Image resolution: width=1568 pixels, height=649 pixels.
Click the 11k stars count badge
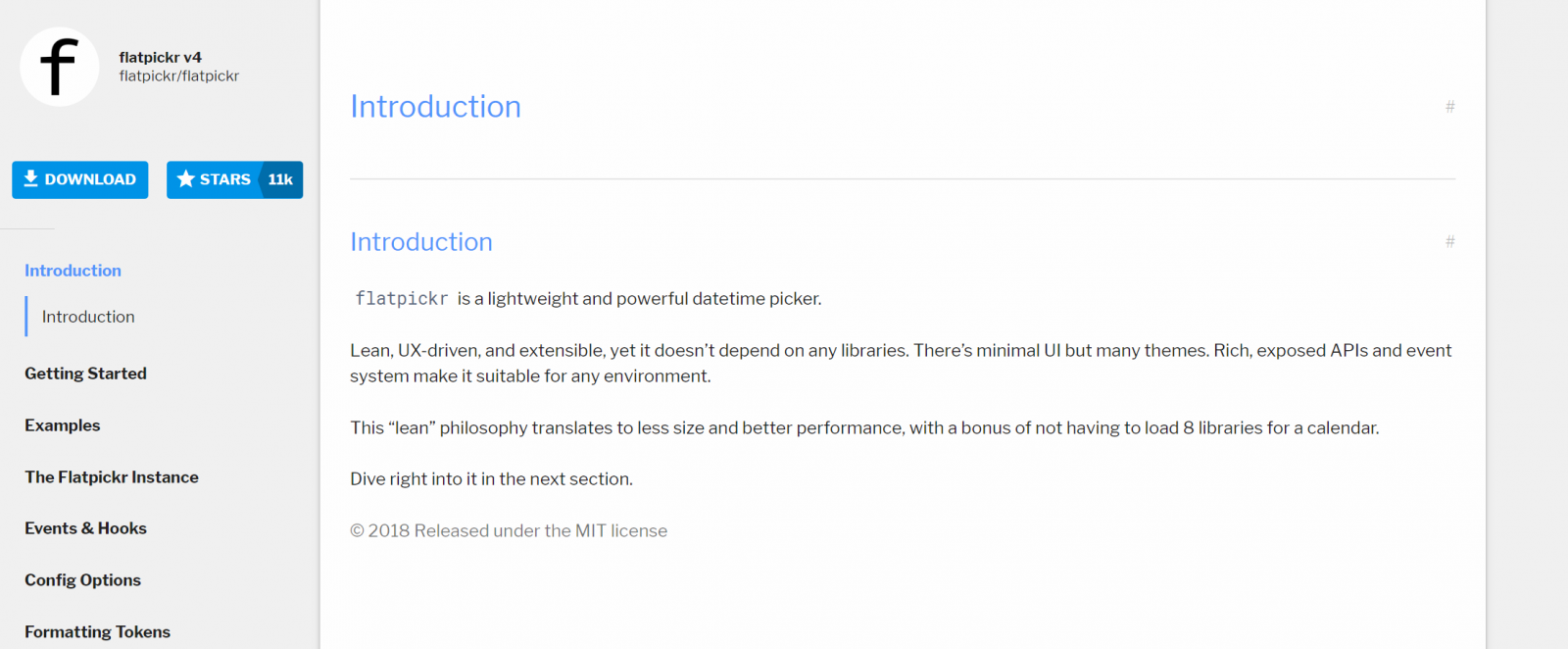[280, 179]
